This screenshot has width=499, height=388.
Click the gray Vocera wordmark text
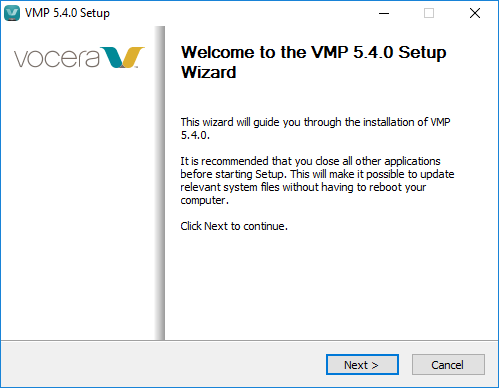click(57, 58)
